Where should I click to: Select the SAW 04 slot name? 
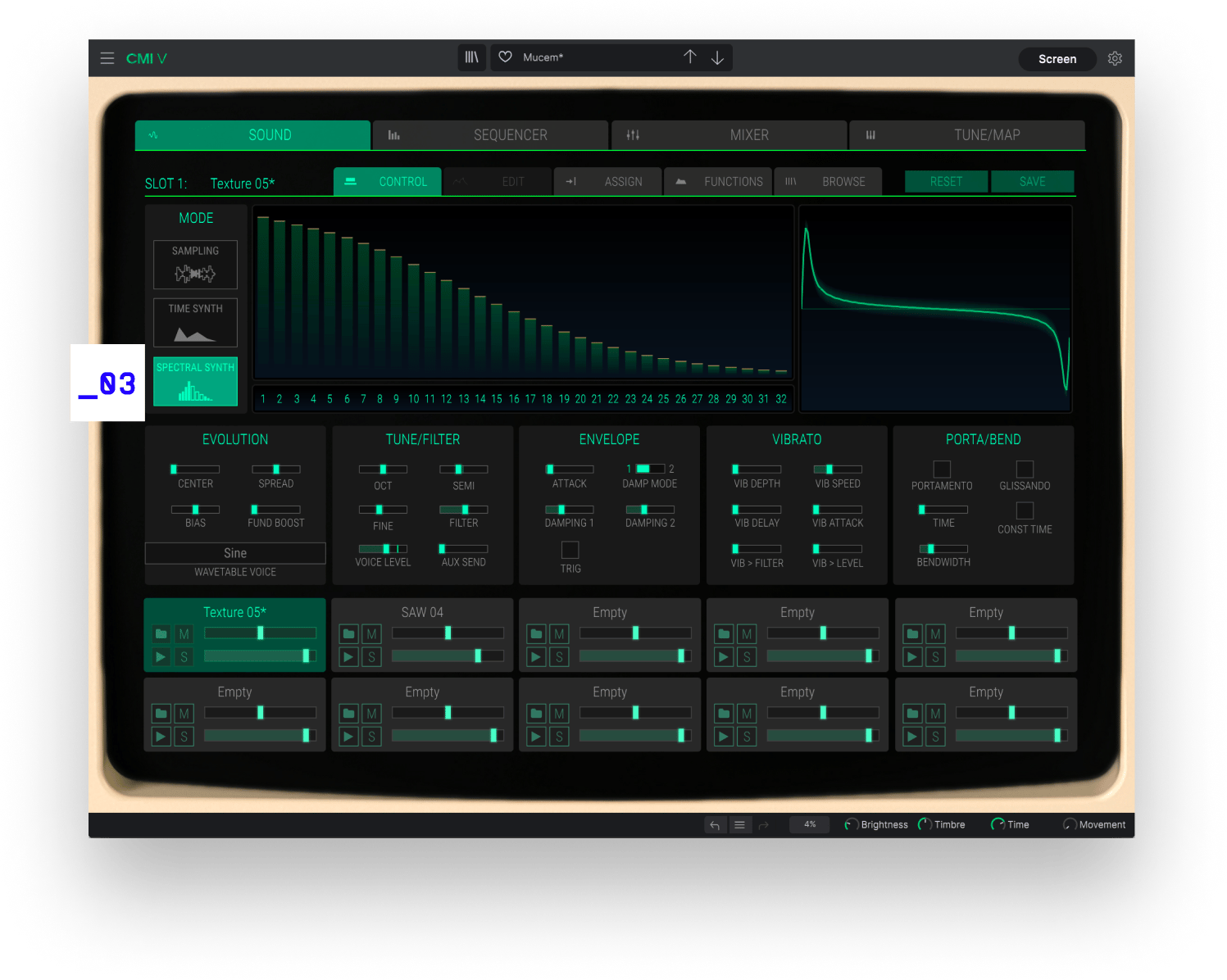422,612
